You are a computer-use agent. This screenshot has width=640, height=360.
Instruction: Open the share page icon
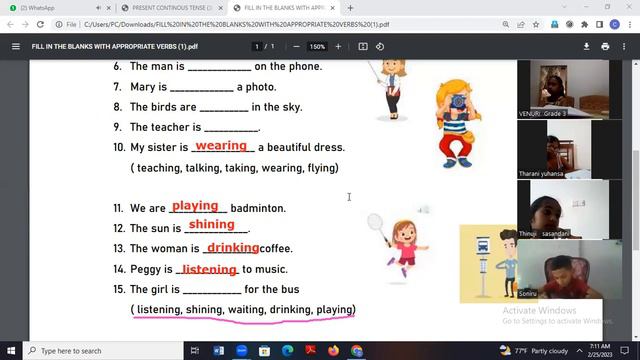click(x=521, y=24)
